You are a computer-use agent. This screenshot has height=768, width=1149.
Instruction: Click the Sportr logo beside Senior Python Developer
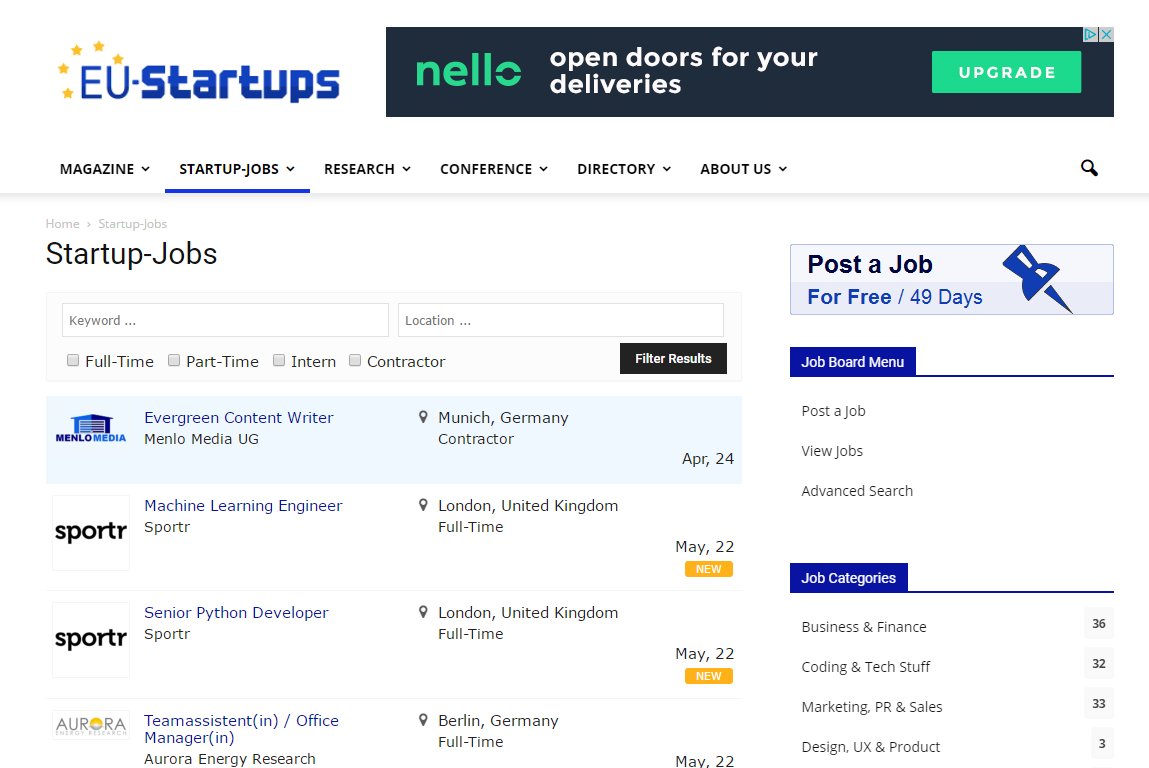pyautogui.click(x=91, y=639)
